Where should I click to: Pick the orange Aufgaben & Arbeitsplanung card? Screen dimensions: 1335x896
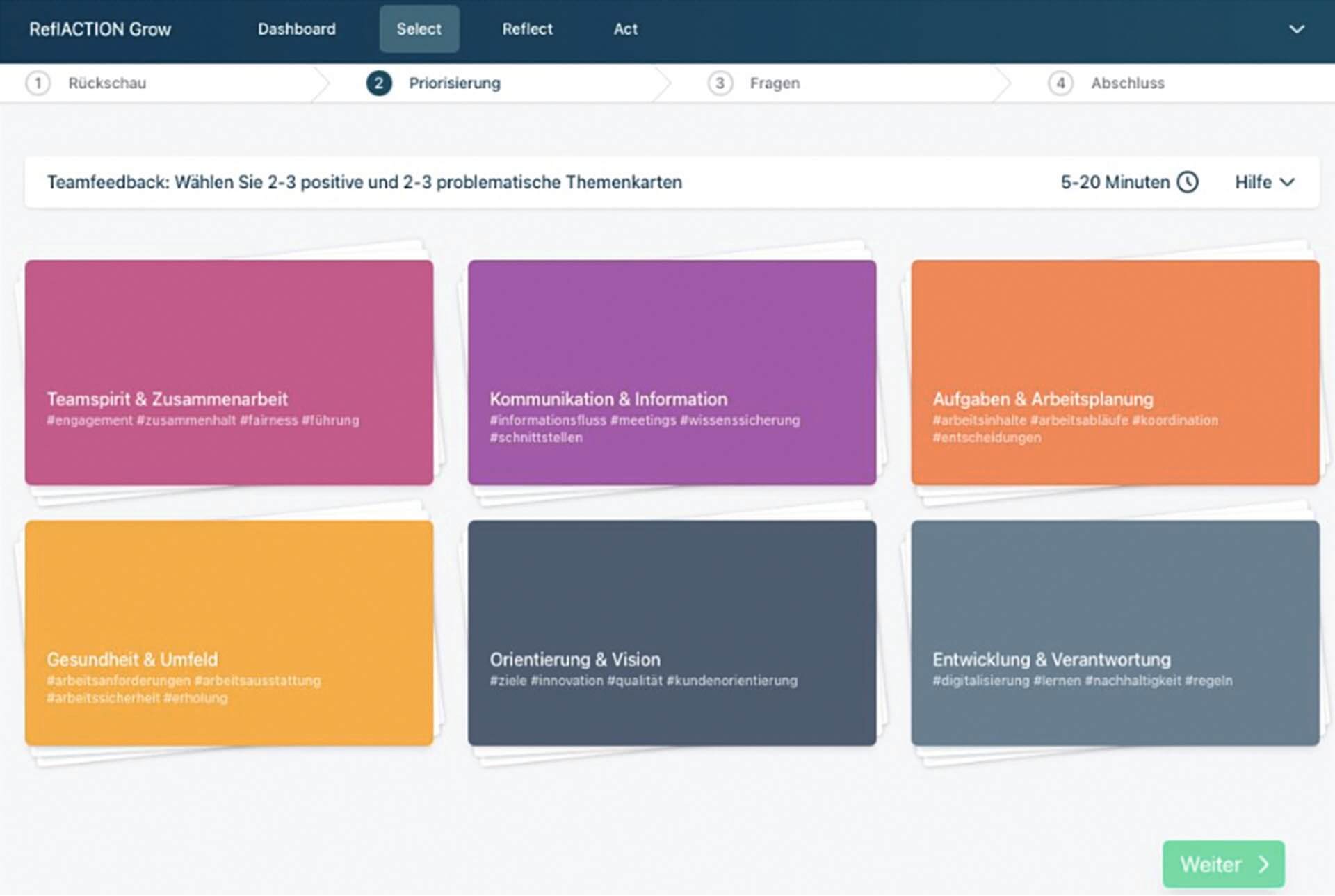tap(1115, 373)
